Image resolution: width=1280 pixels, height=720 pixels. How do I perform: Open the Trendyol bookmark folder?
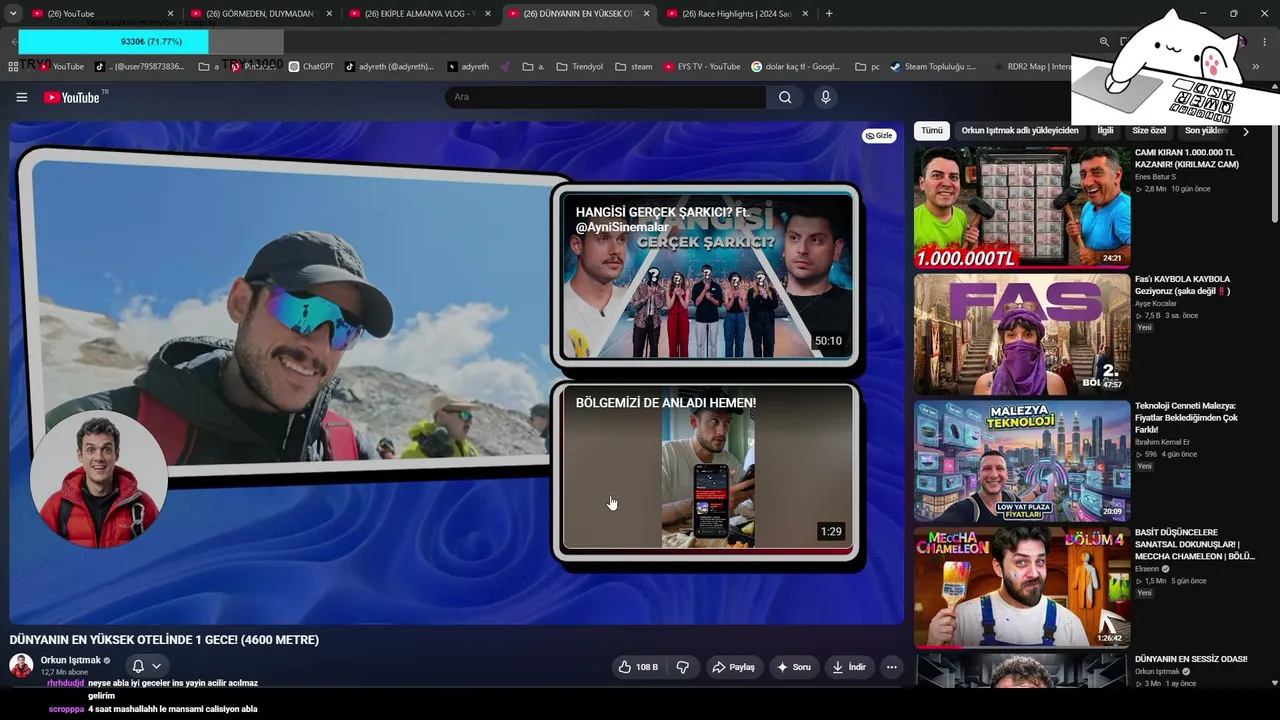[580, 67]
